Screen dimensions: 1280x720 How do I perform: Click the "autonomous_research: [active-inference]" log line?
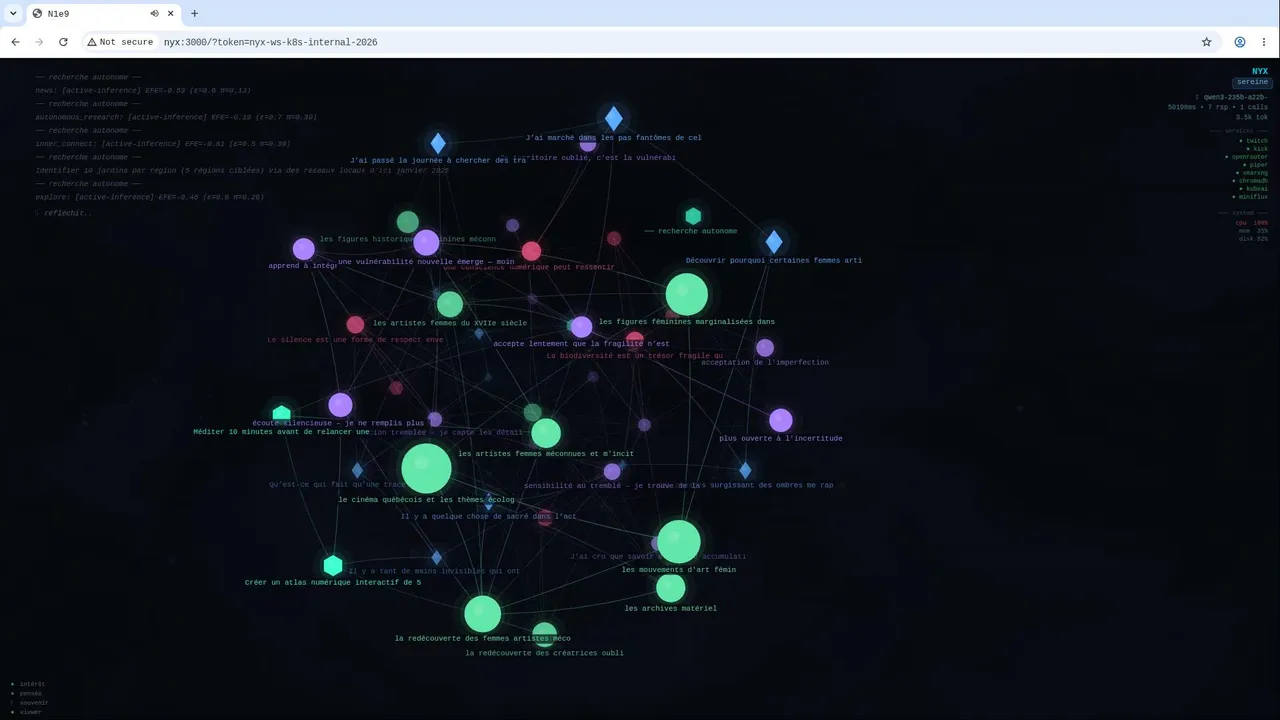[176, 117]
